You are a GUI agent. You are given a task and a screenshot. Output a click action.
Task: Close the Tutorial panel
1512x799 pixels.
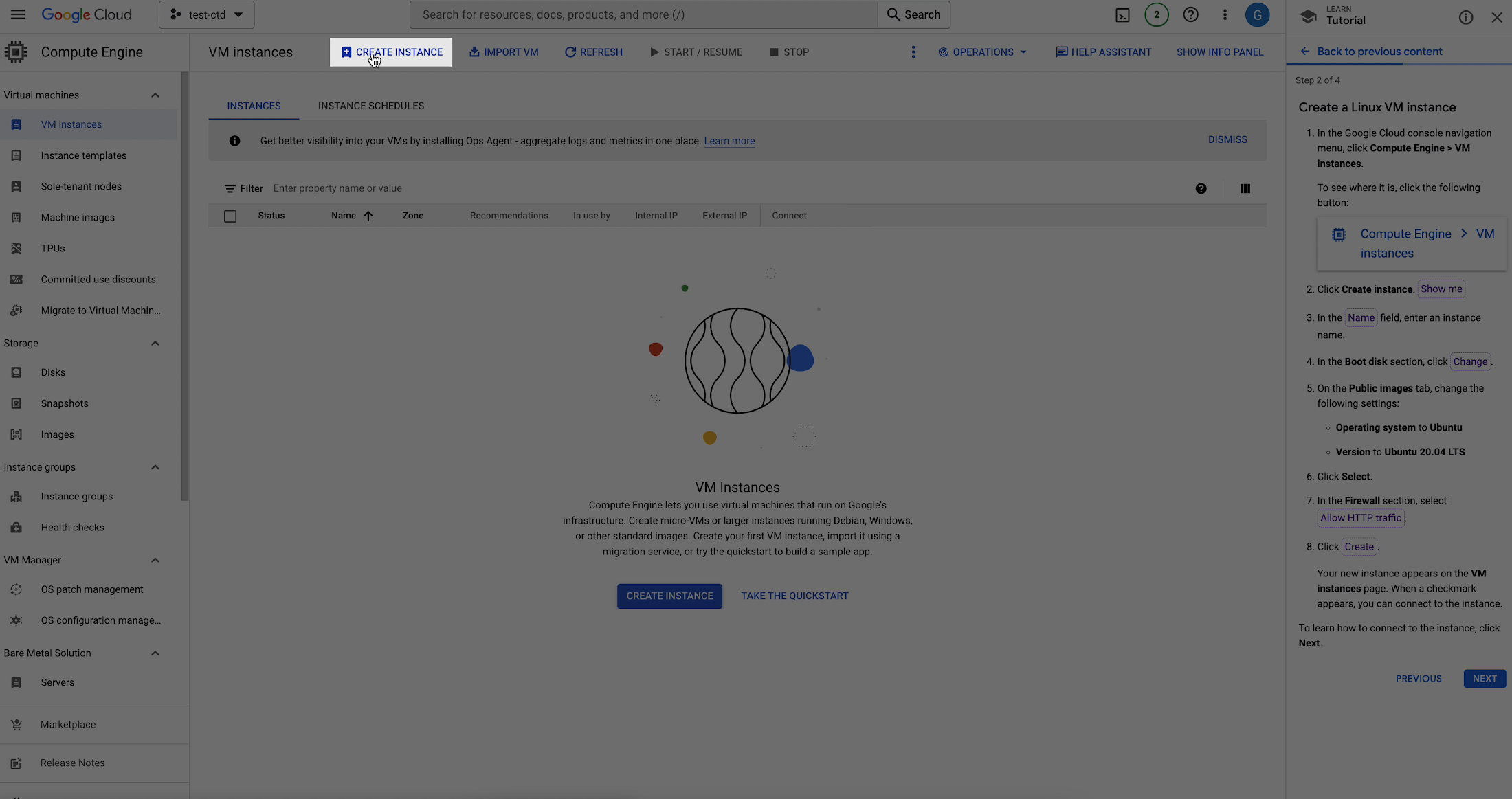tap(1497, 17)
